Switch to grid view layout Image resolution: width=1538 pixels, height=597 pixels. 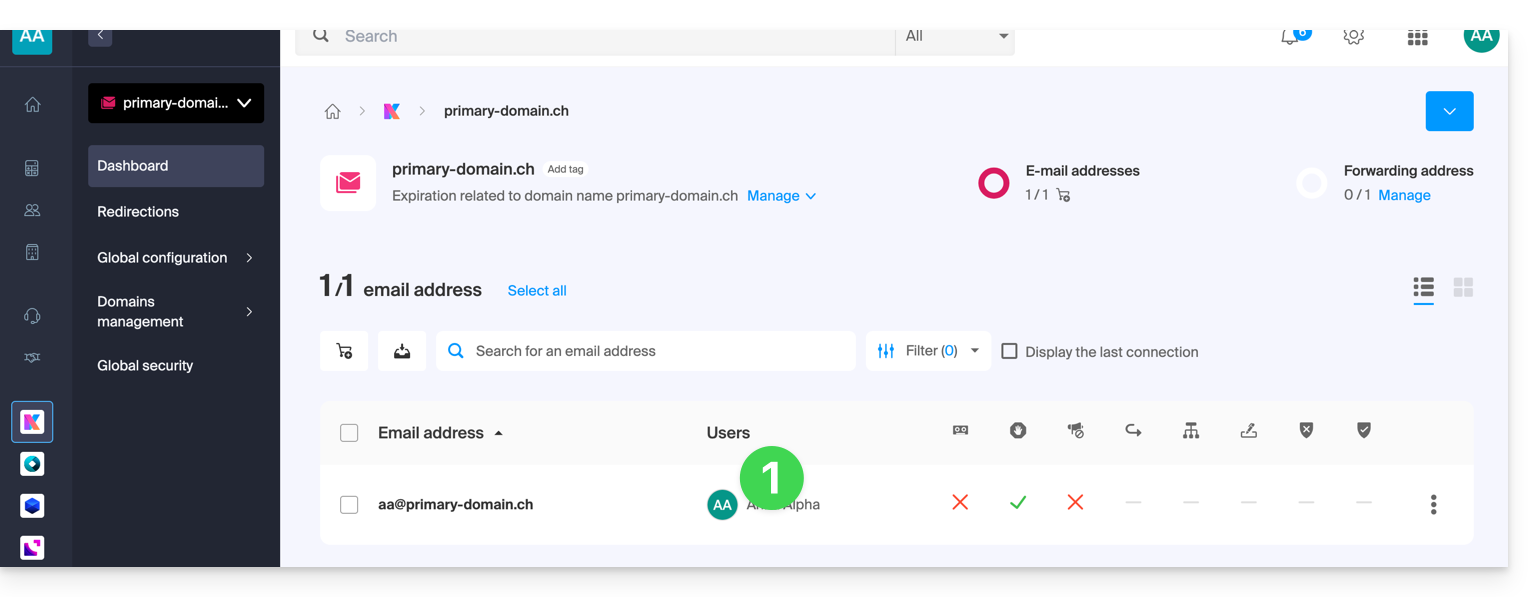(1463, 288)
